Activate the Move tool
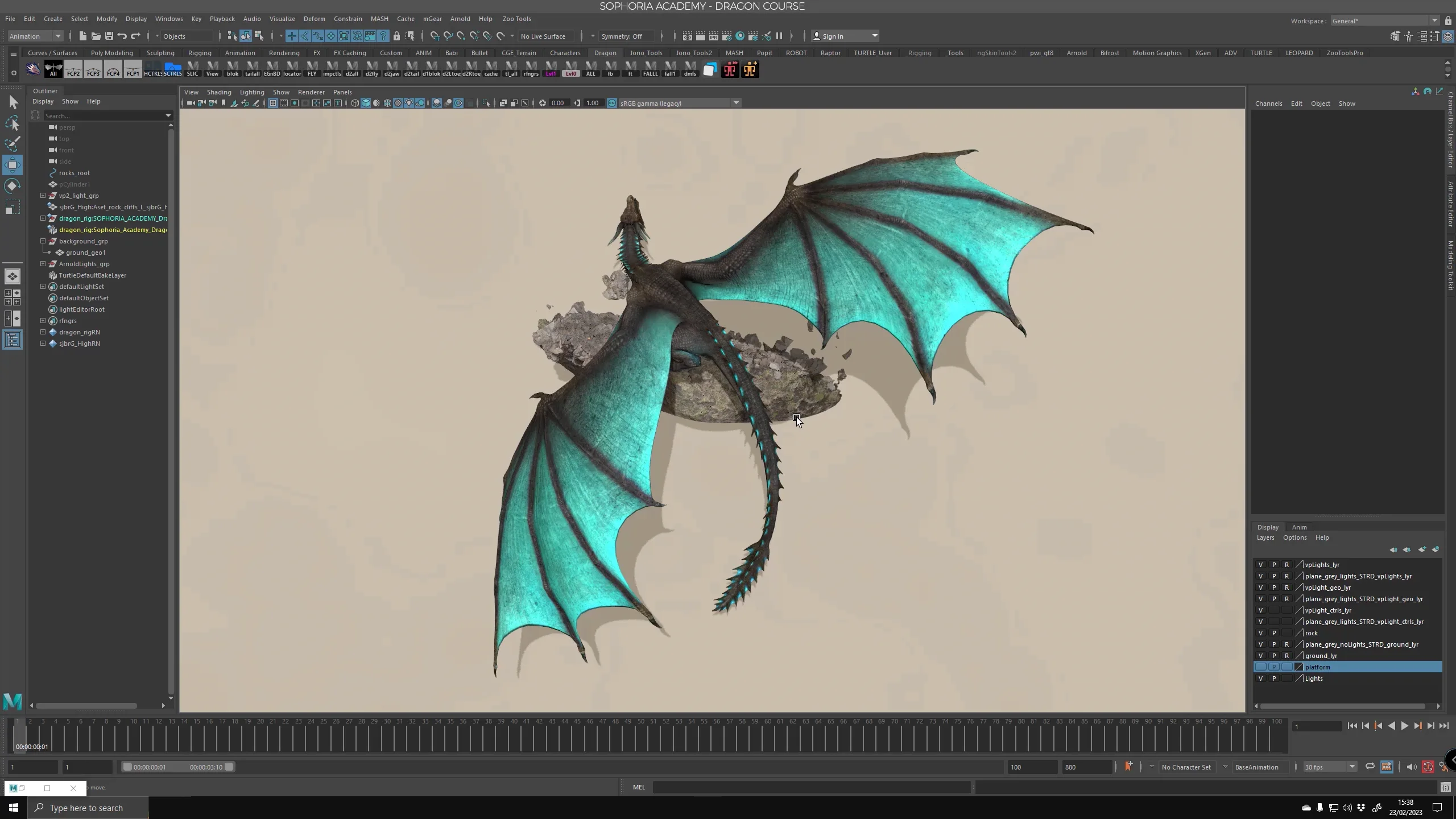Viewport: 1456px width, 819px height. [13, 165]
